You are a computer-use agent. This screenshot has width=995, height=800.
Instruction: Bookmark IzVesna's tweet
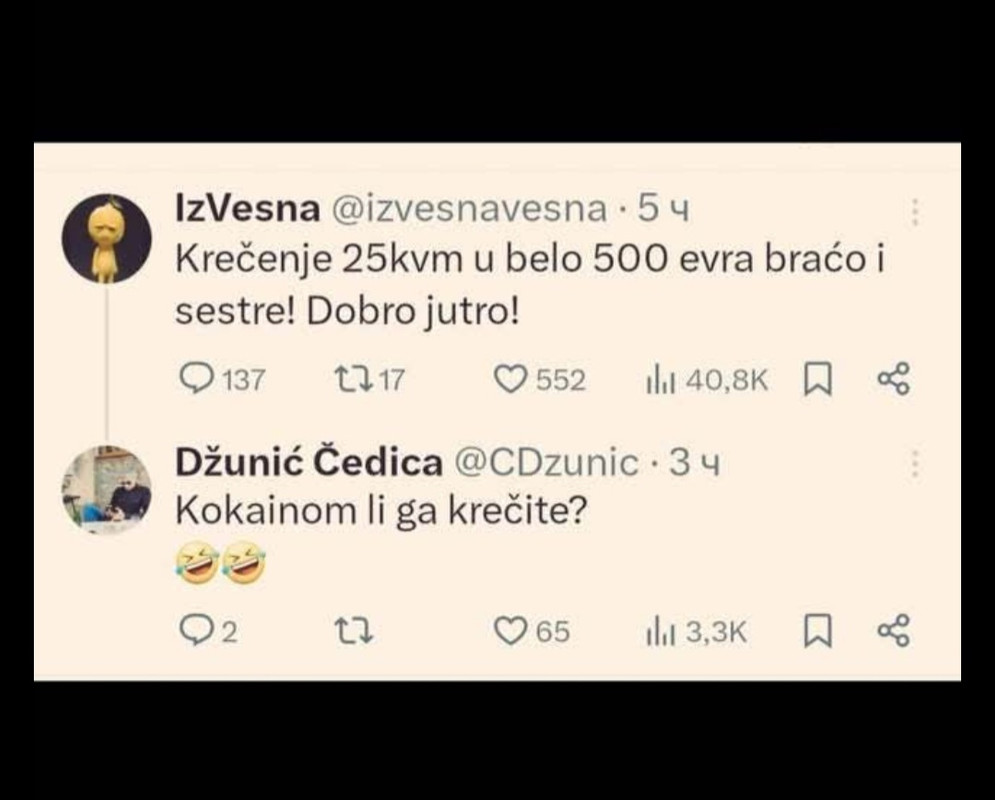click(x=817, y=379)
